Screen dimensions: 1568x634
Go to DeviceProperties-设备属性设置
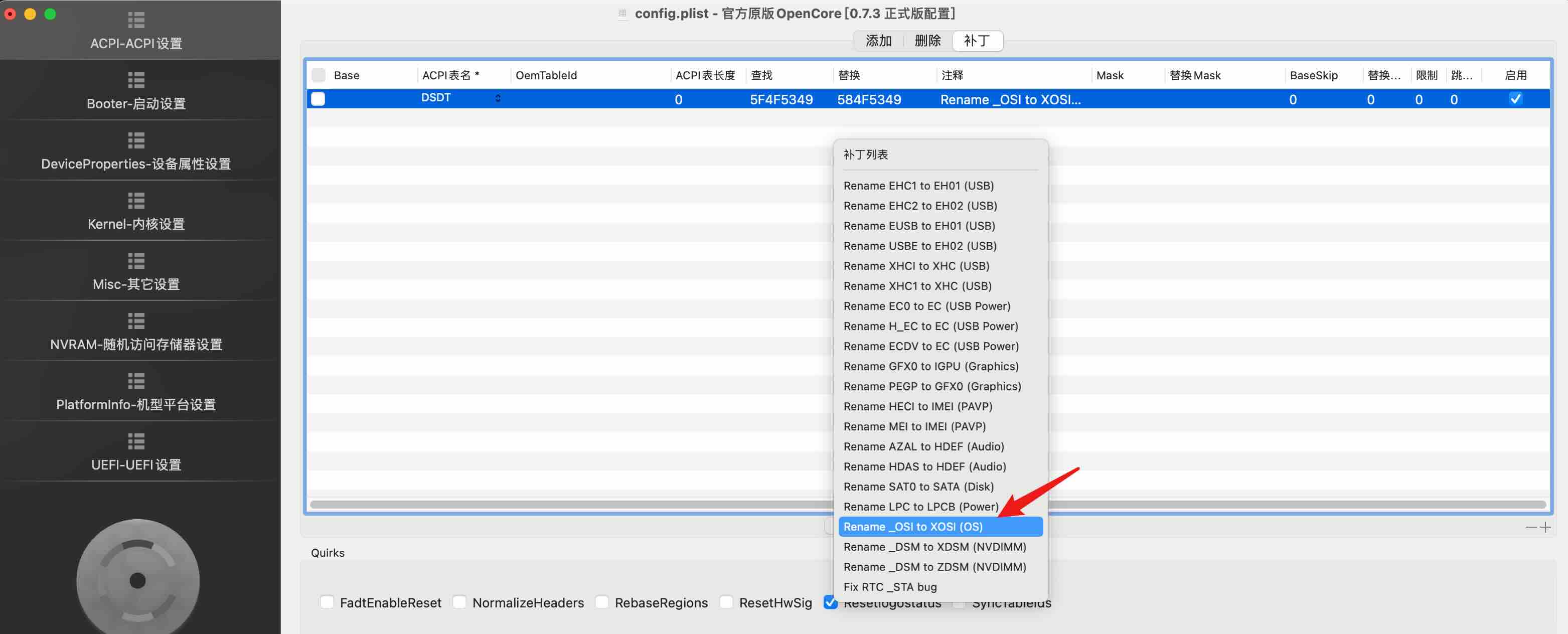(136, 164)
